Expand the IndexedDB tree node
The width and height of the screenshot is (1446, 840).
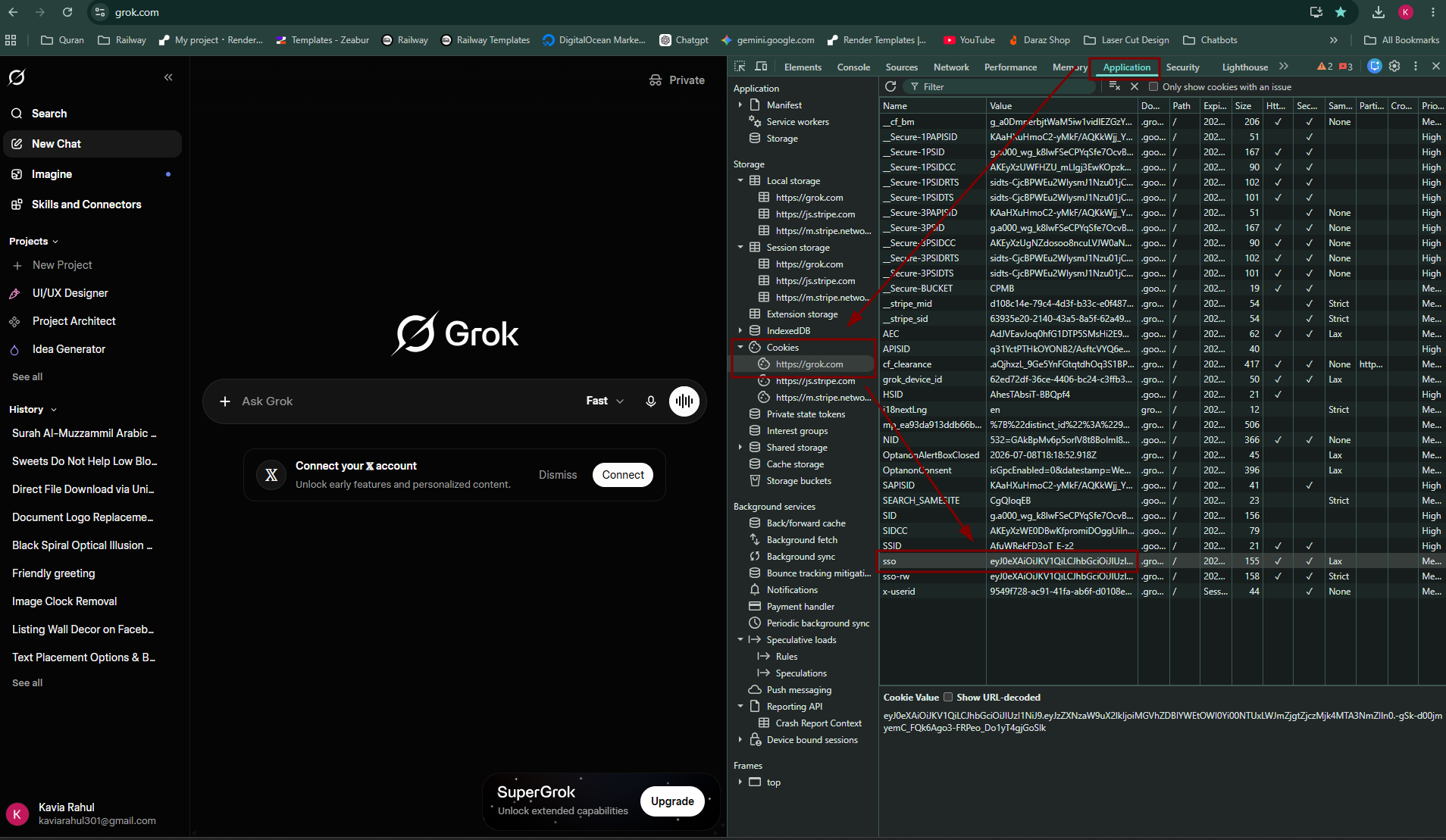740,331
